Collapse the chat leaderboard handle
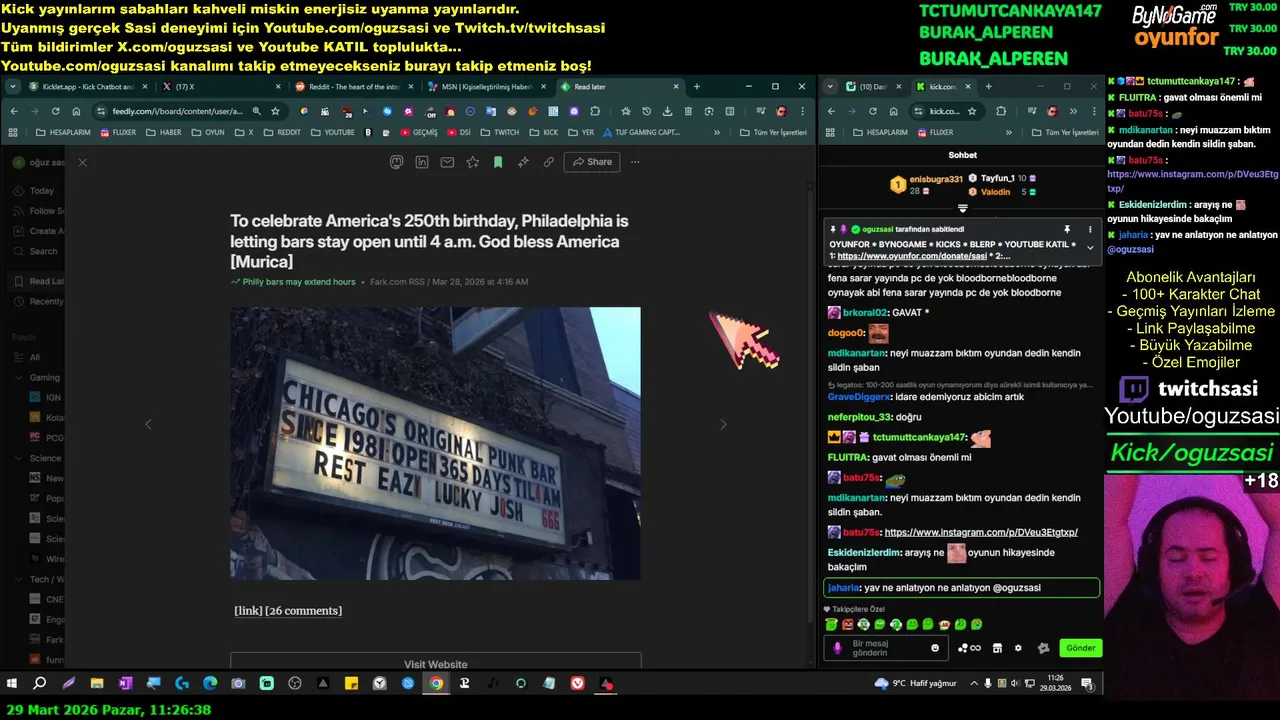Image resolution: width=1280 pixels, height=720 pixels. point(962,209)
